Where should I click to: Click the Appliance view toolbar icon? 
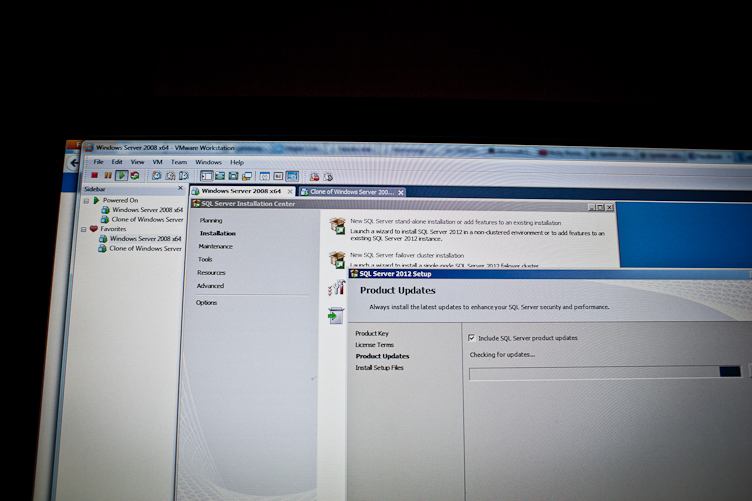278,176
